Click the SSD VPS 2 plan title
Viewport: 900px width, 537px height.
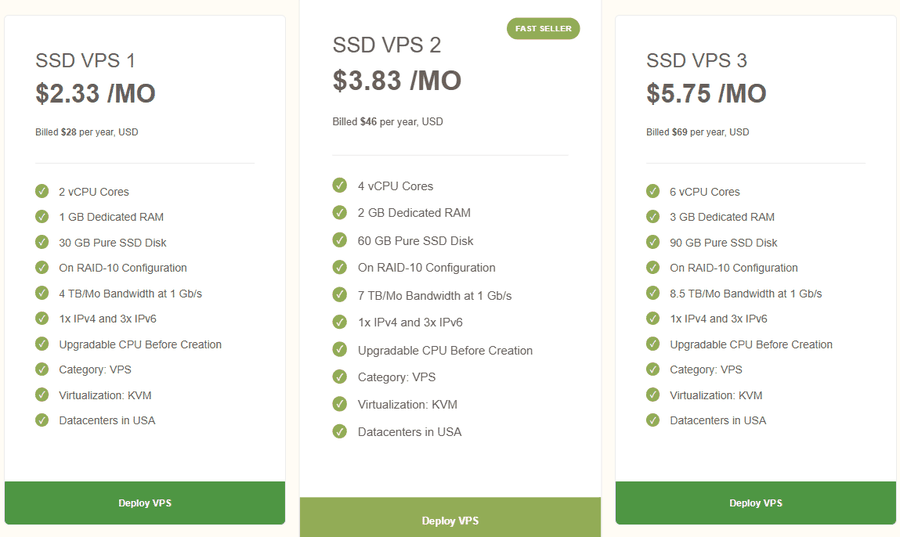pyautogui.click(x=387, y=45)
